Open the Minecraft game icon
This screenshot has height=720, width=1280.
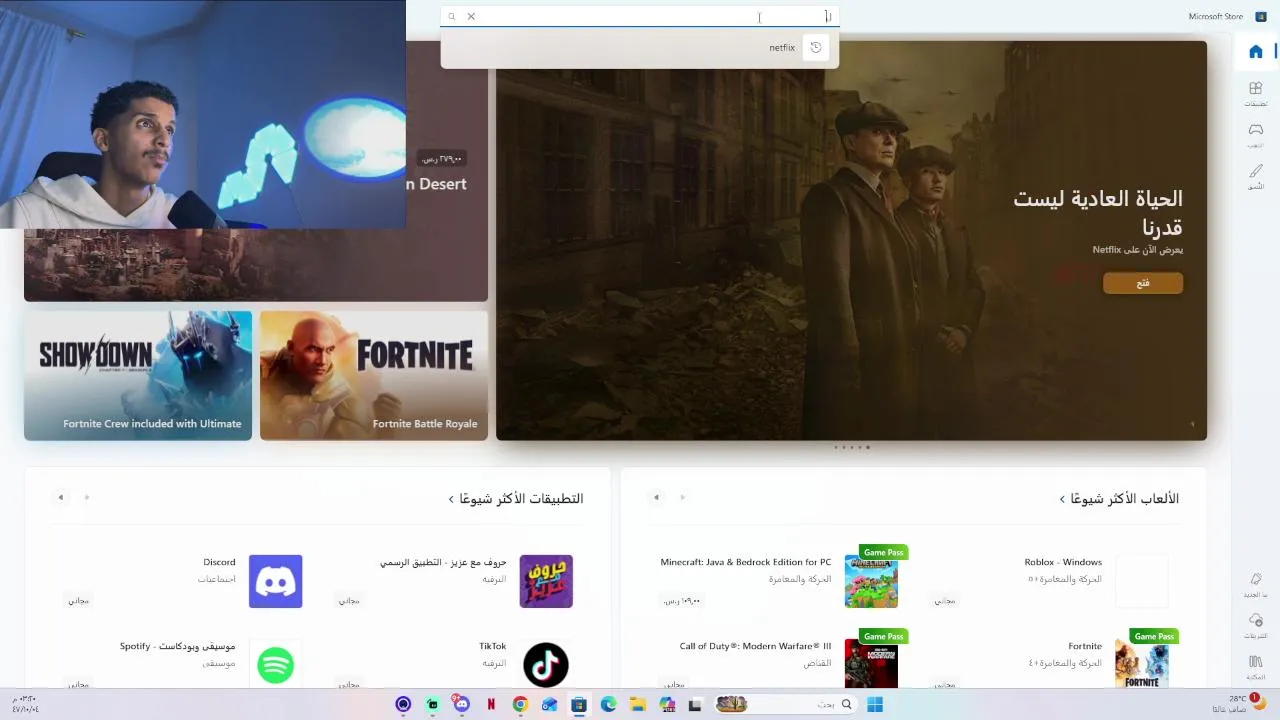[x=871, y=581]
